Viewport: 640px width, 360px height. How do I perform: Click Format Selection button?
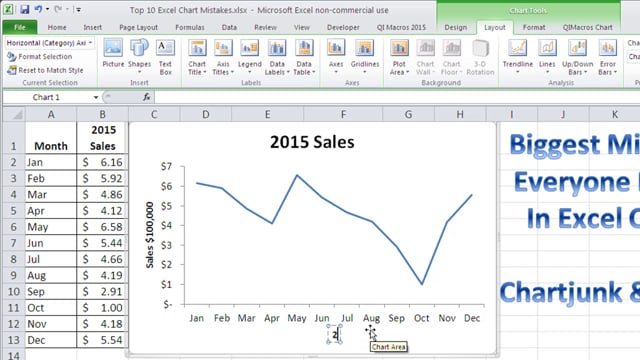tap(40, 57)
